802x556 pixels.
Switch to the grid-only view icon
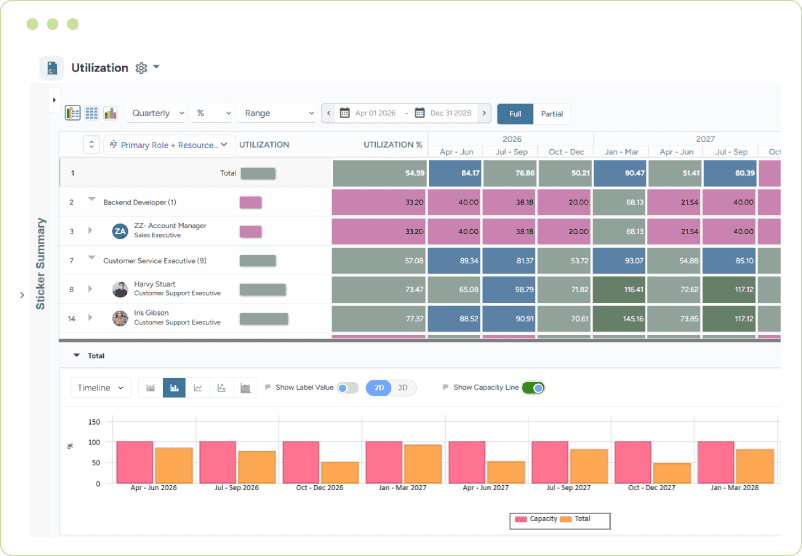point(92,113)
